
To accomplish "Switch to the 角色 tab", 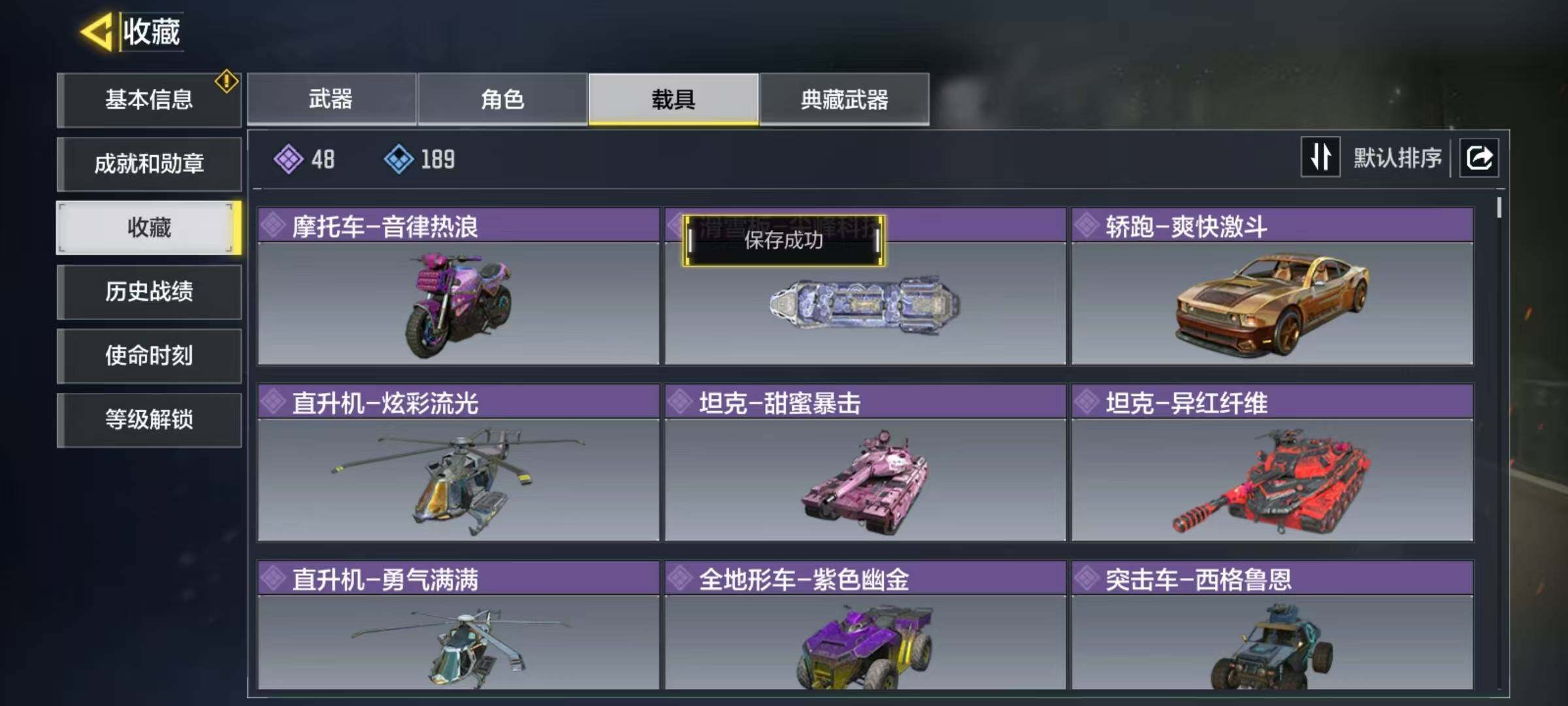I will [502, 99].
